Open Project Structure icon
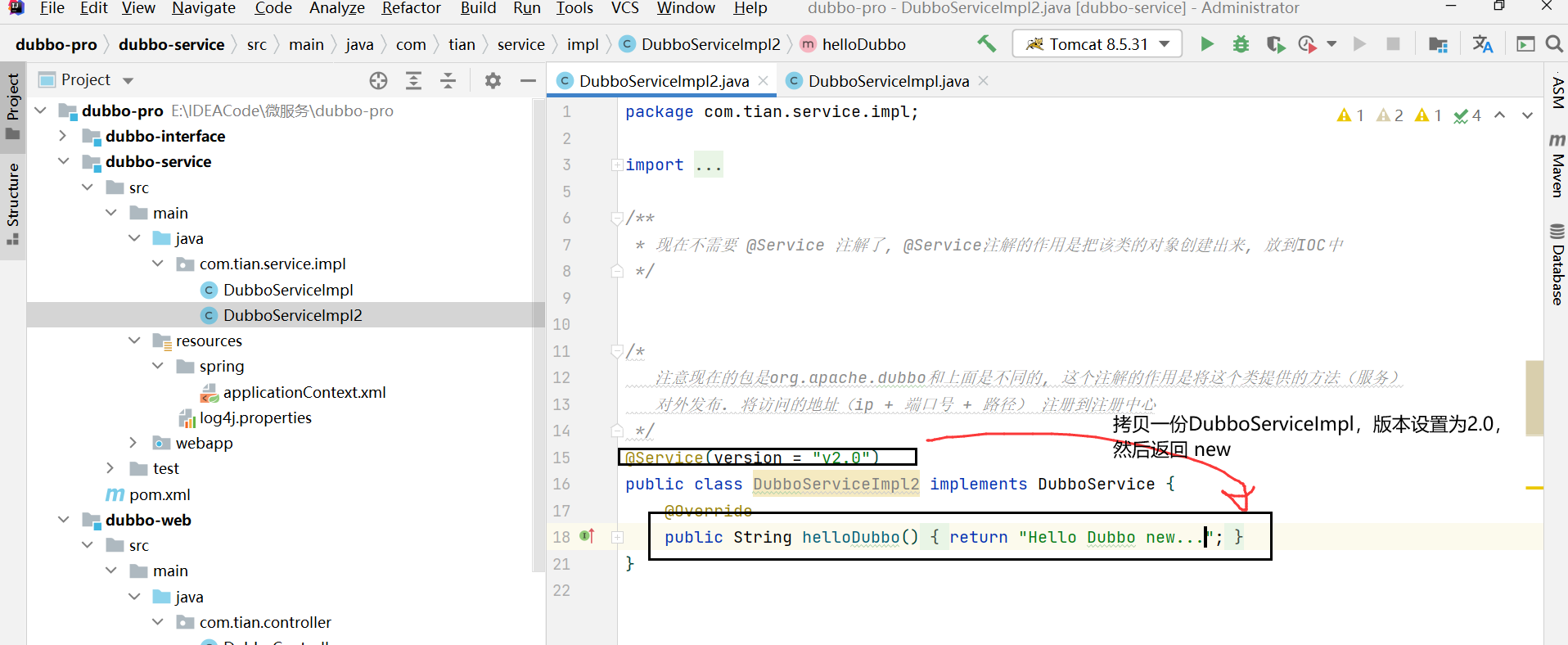Viewport: 1568px width, 645px height. click(1438, 43)
